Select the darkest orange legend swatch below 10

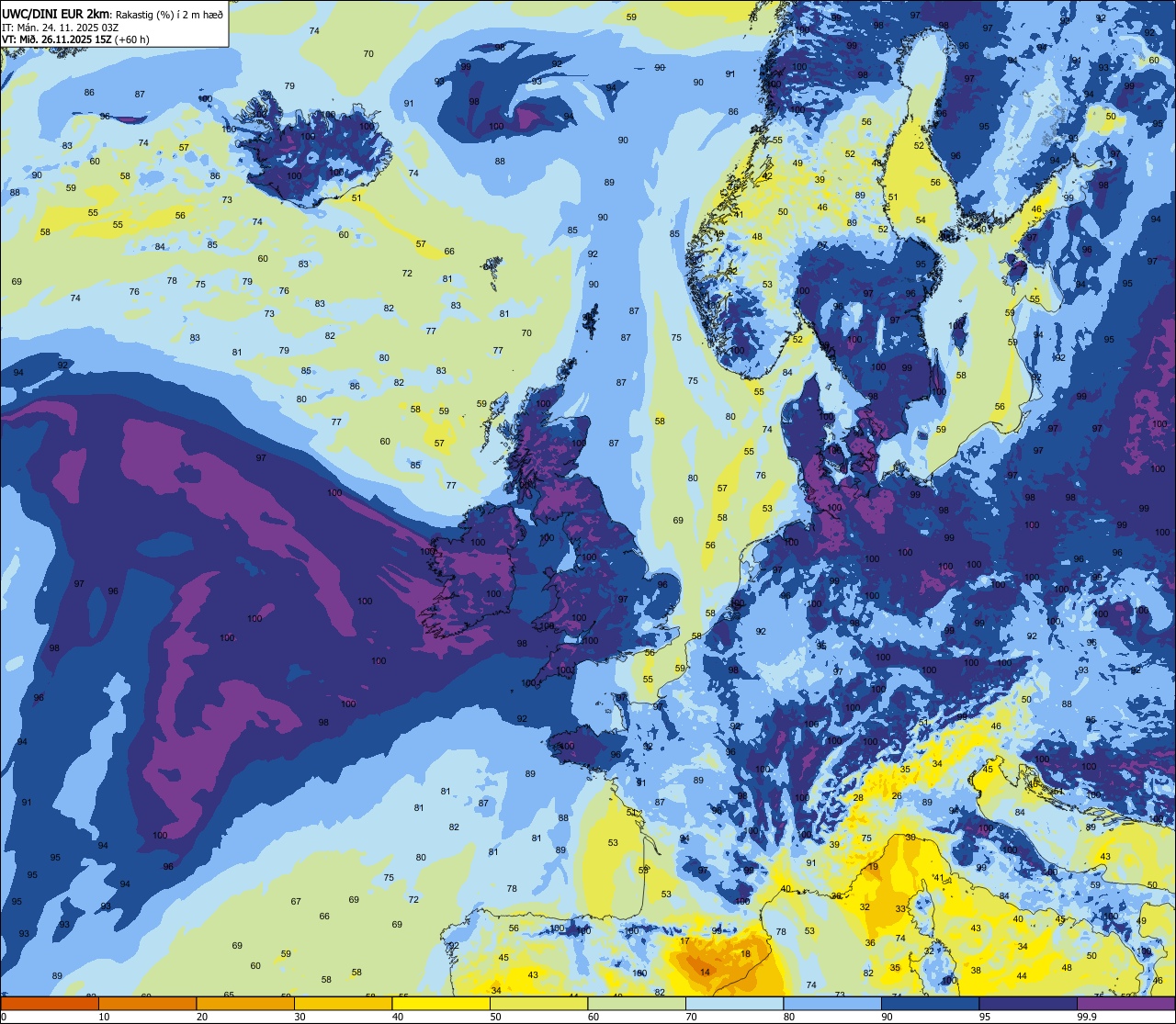coord(50,1003)
